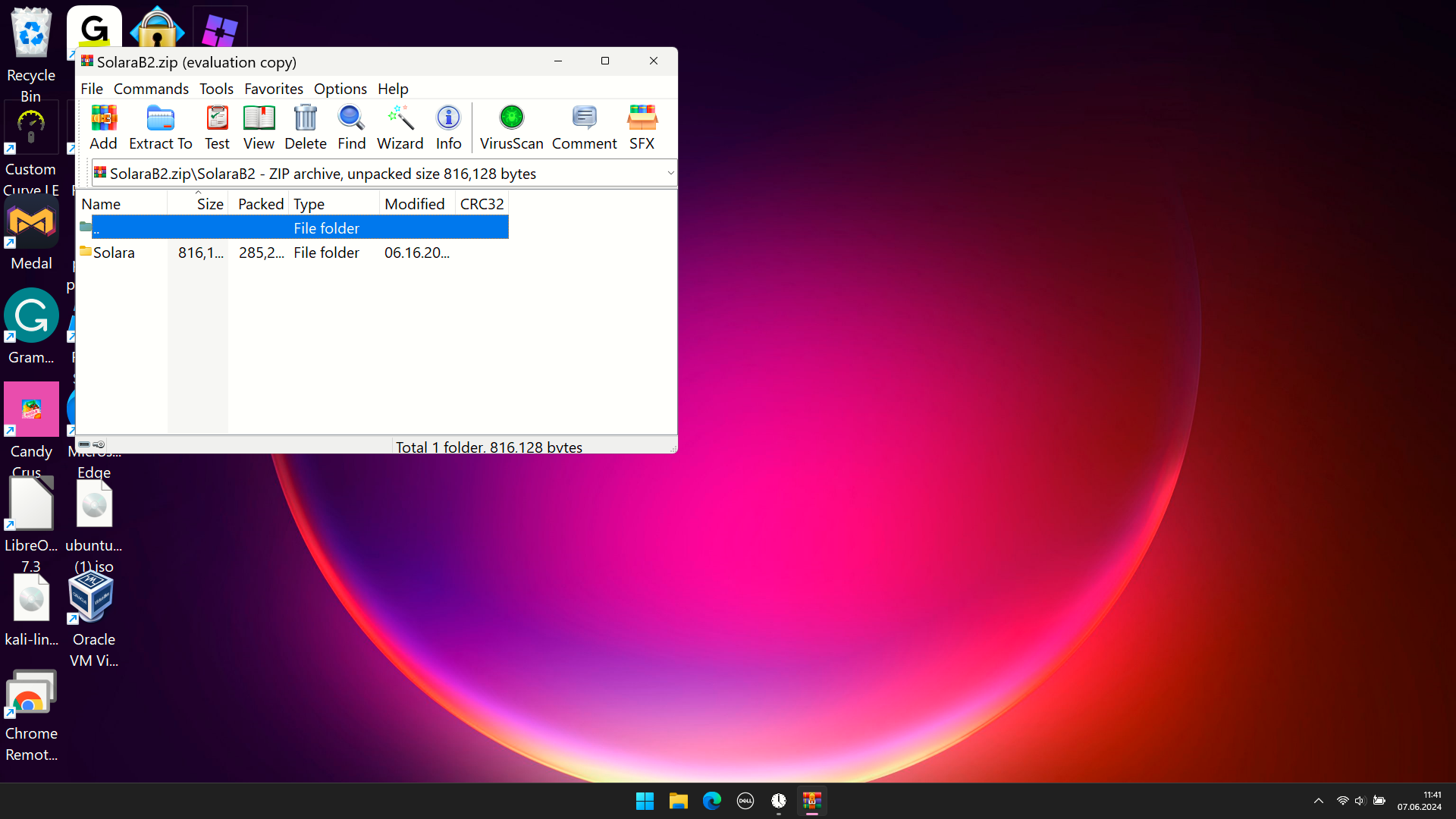Open the Commands menu

coord(151,89)
